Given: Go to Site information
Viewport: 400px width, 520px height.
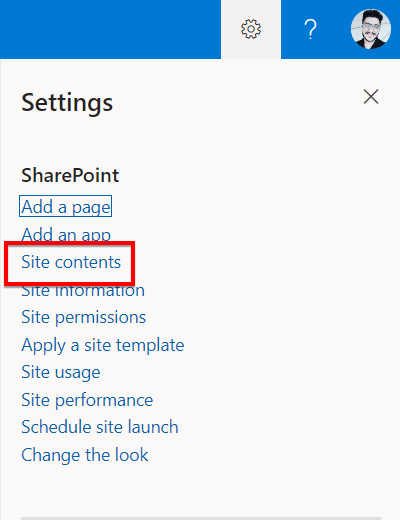Looking at the screenshot, I should [83, 291].
